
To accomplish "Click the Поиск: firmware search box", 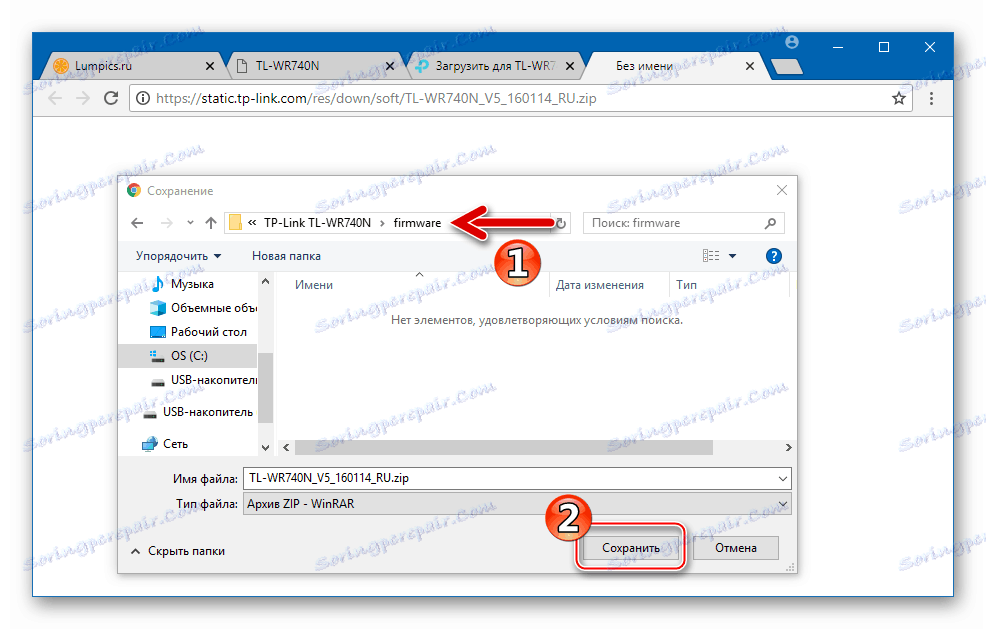I will [x=684, y=223].
